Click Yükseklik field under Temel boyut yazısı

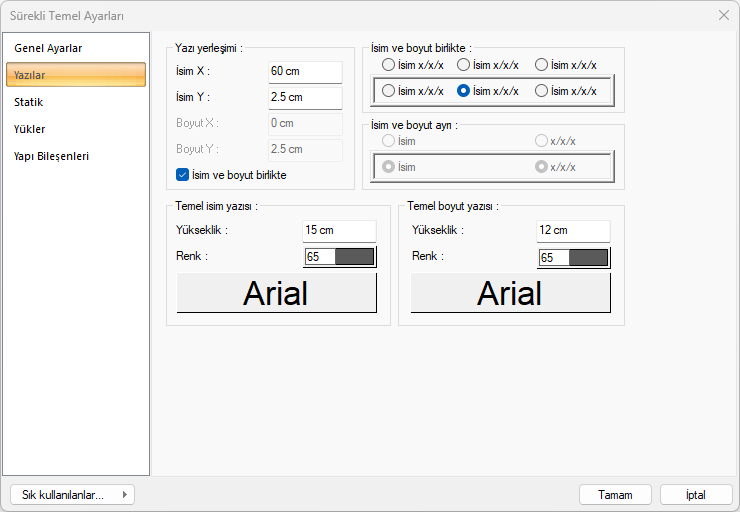coord(573,230)
